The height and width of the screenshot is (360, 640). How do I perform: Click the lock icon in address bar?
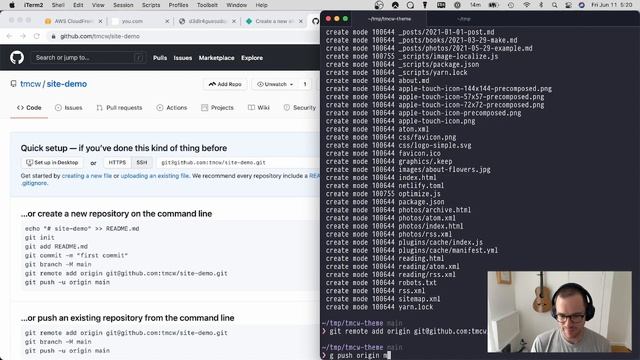click(53, 36)
